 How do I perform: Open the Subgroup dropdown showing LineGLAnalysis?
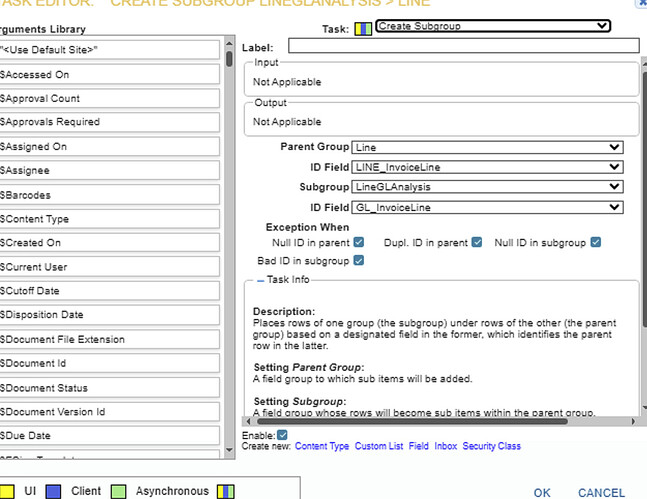point(487,187)
